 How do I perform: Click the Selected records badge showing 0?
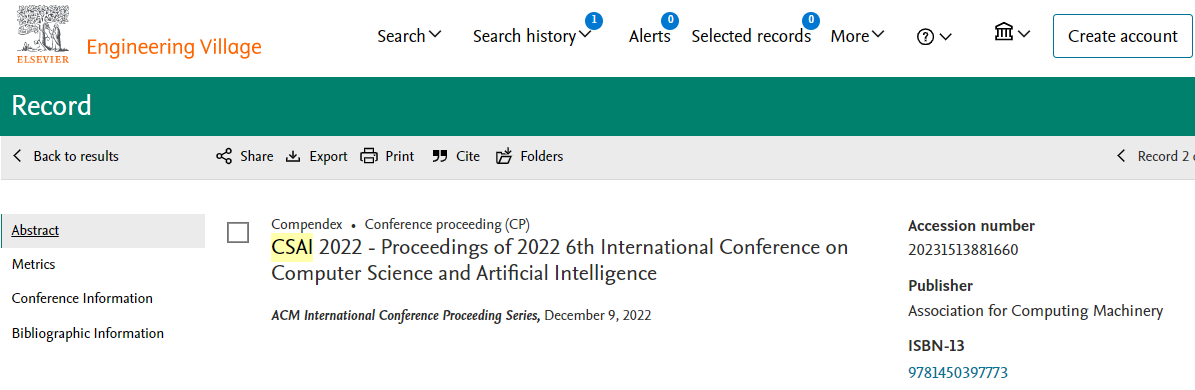[812, 21]
